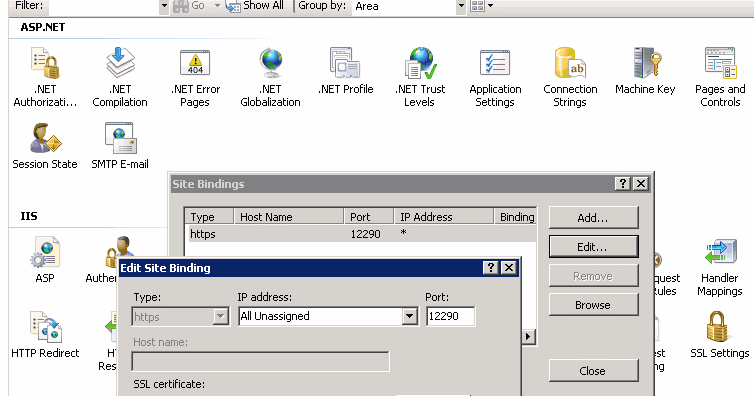Collapse the ASP.NET group header

point(42,27)
